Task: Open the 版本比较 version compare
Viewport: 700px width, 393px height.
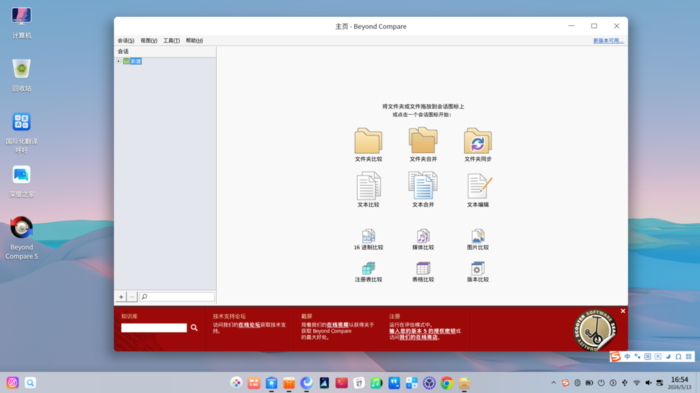Action: (x=478, y=272)
